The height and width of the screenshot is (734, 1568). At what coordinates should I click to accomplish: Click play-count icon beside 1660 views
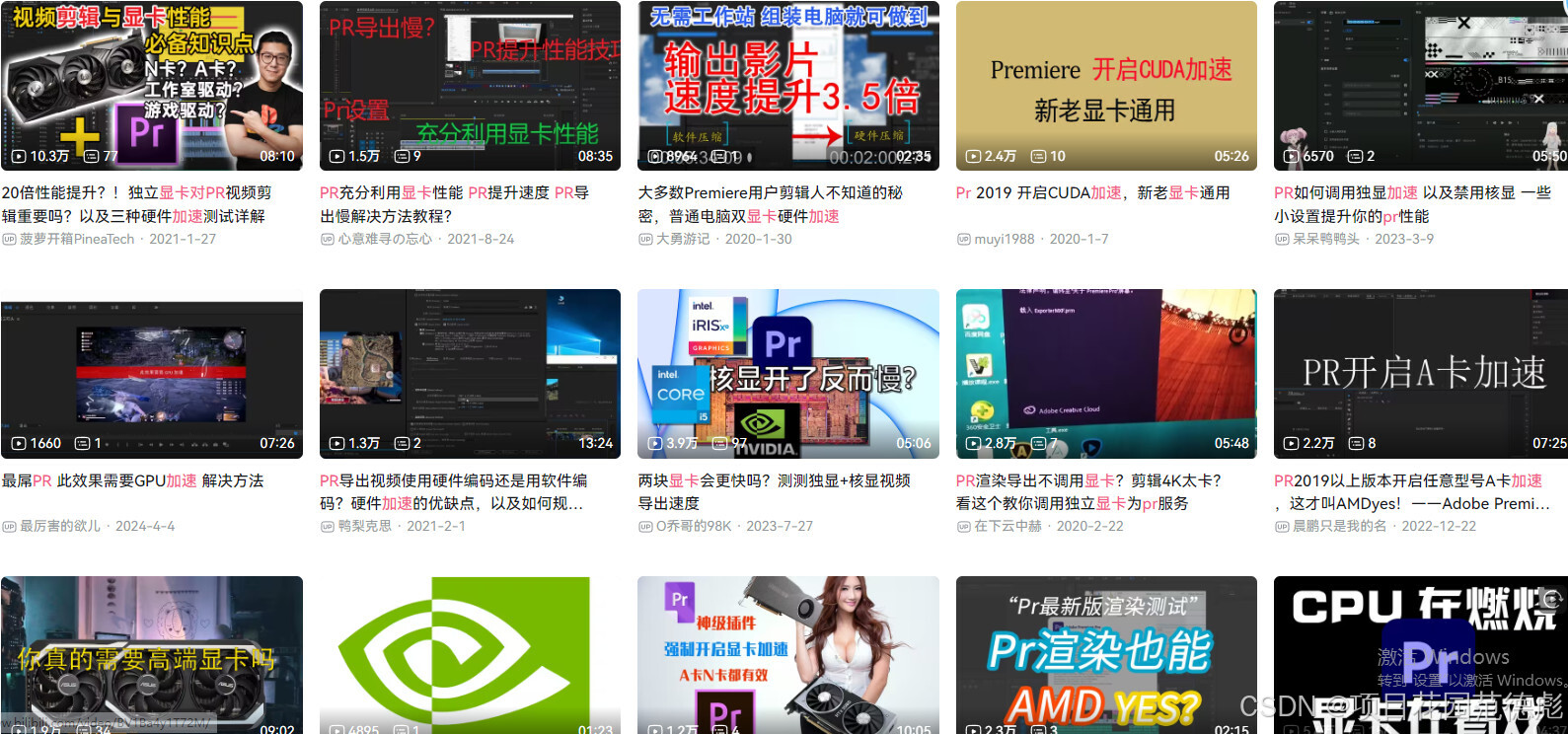click(19, 443)
